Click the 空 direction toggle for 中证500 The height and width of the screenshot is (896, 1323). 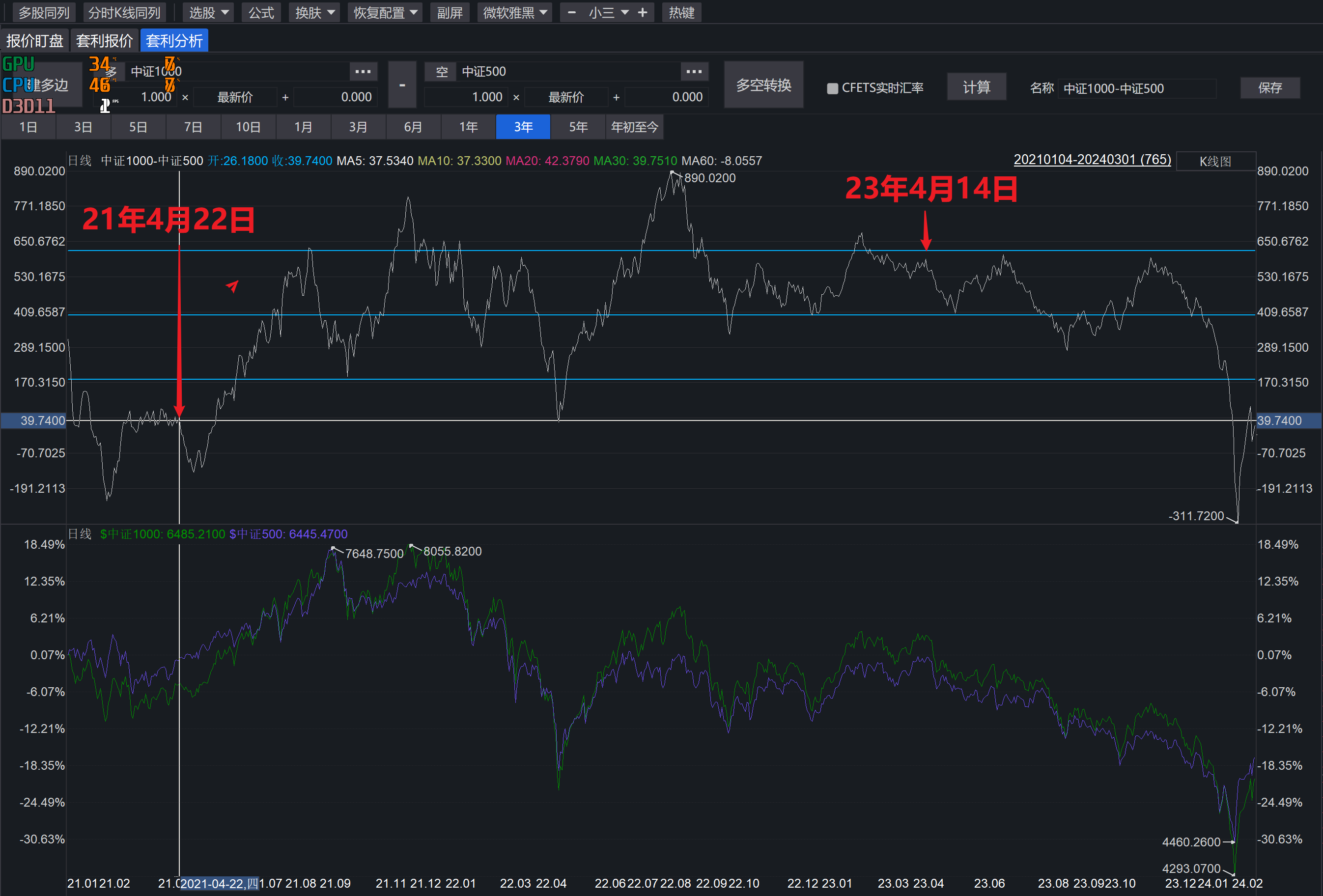[x=441, y=72]
